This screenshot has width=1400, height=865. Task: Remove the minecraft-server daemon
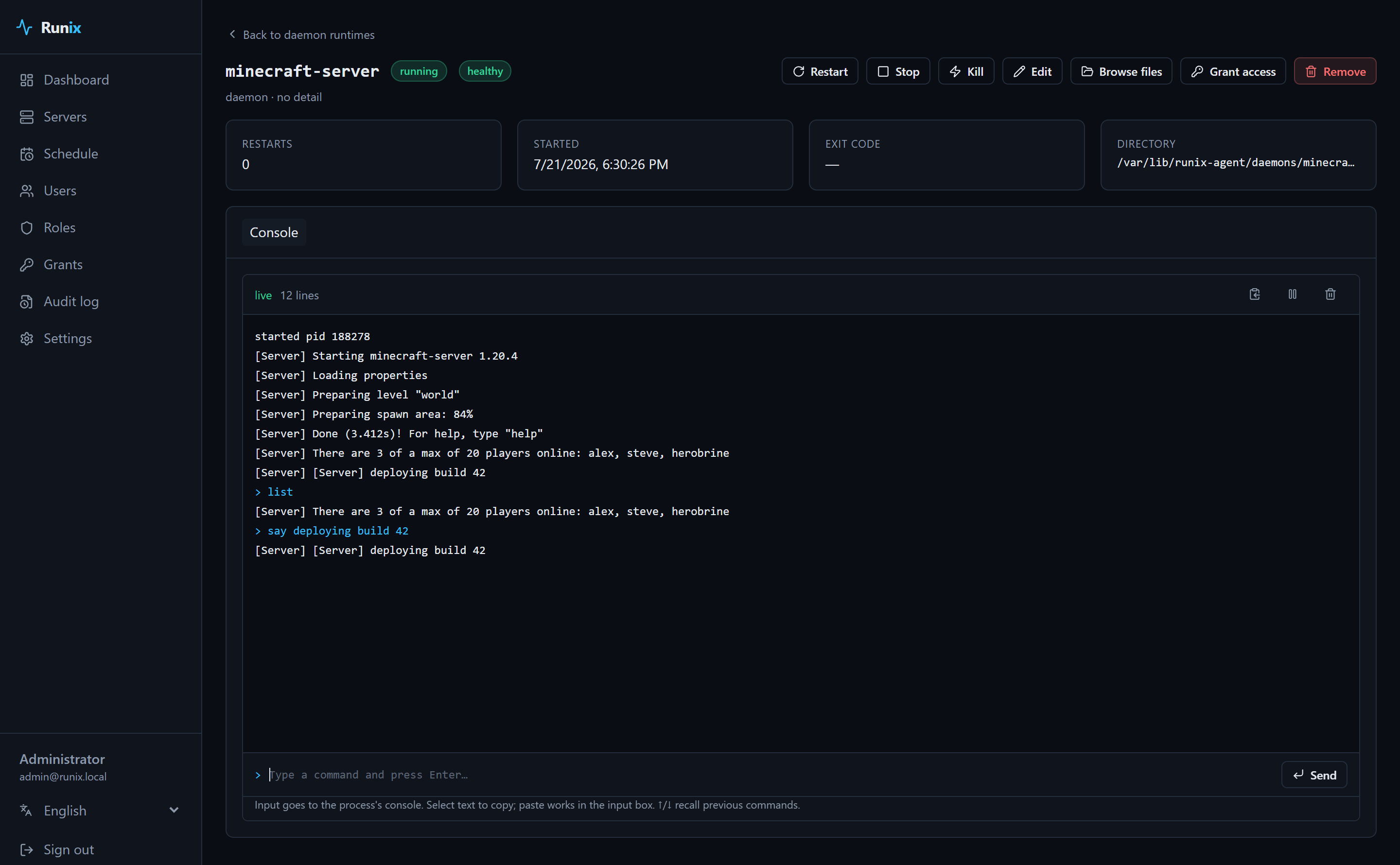coord(1334,71)
